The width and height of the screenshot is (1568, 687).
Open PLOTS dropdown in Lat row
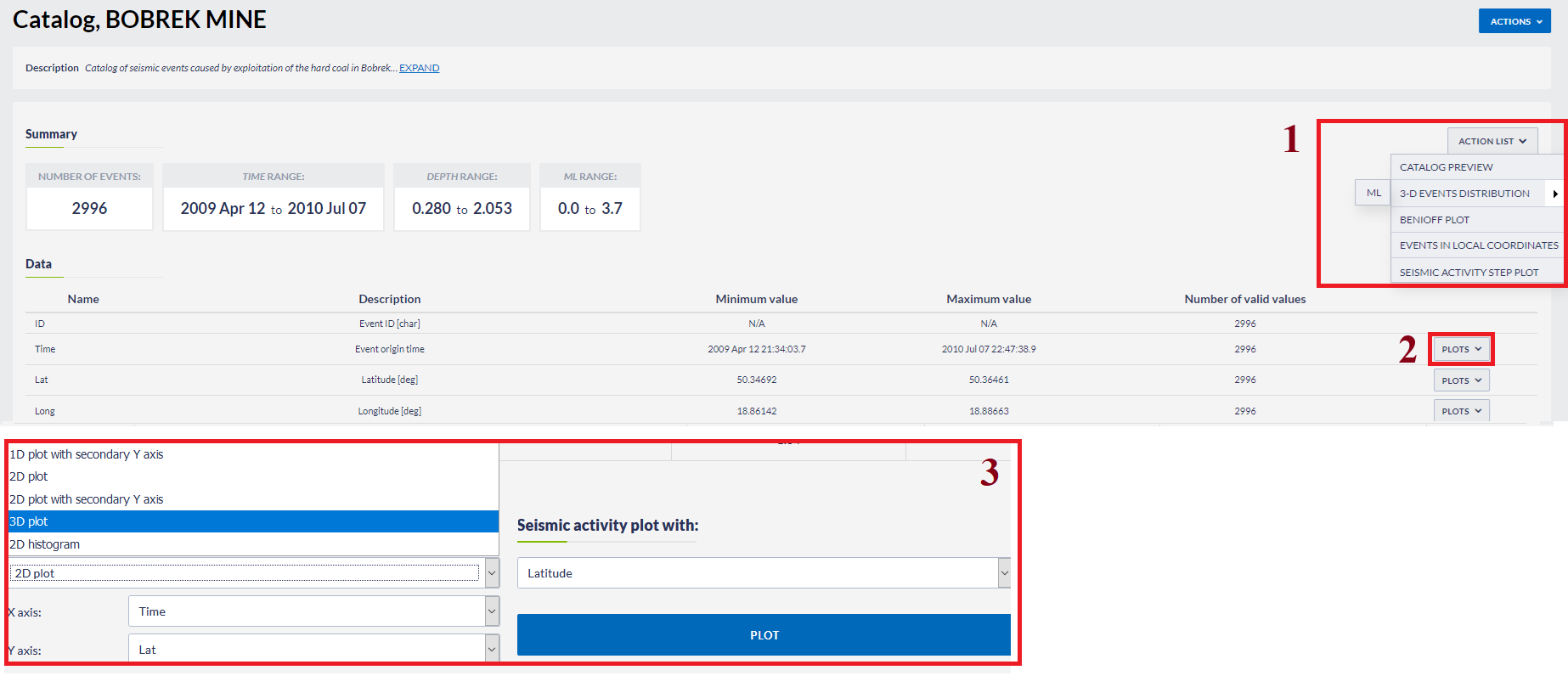pos(1461,380)
